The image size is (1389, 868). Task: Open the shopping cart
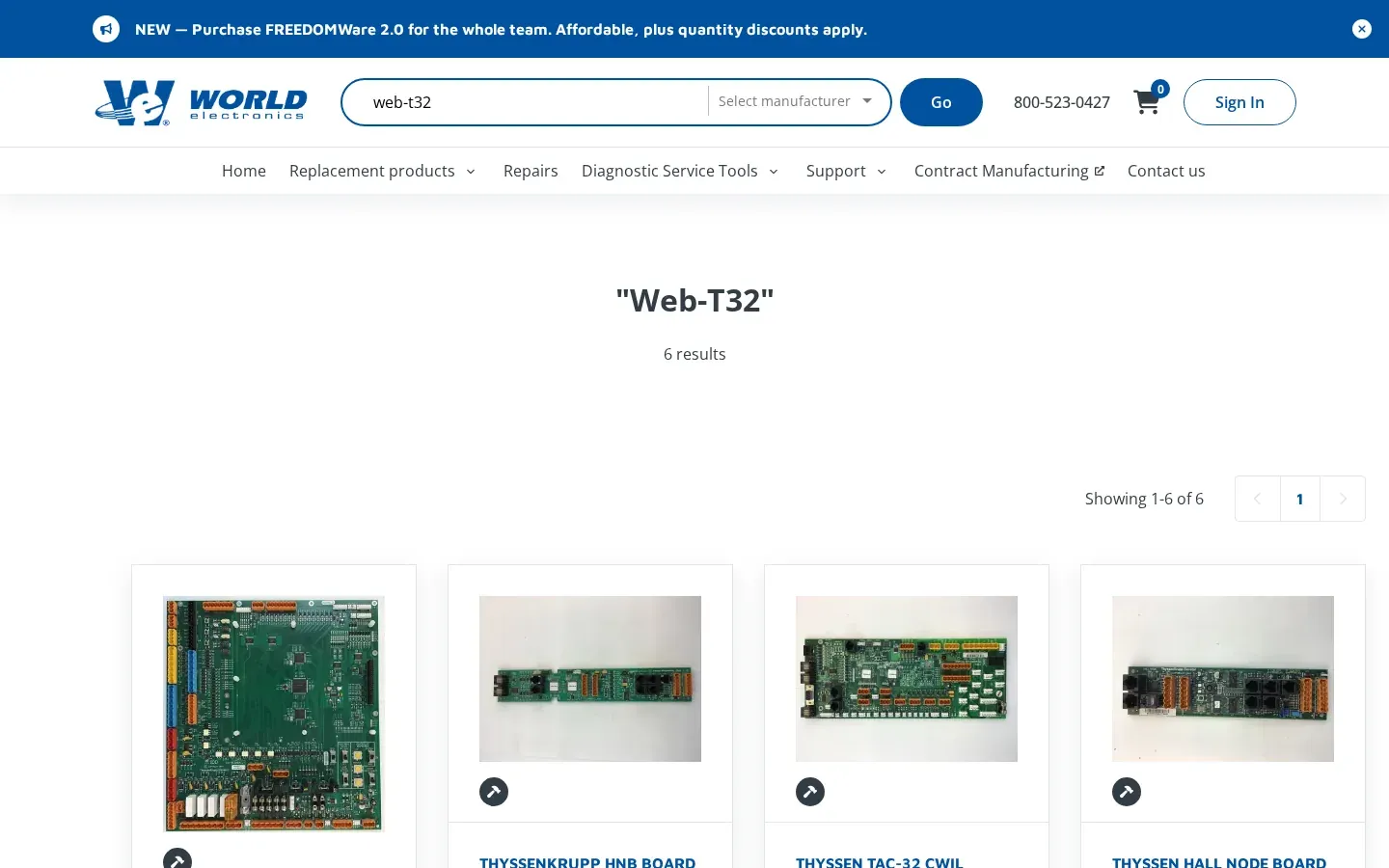(x=1147, y=102)
